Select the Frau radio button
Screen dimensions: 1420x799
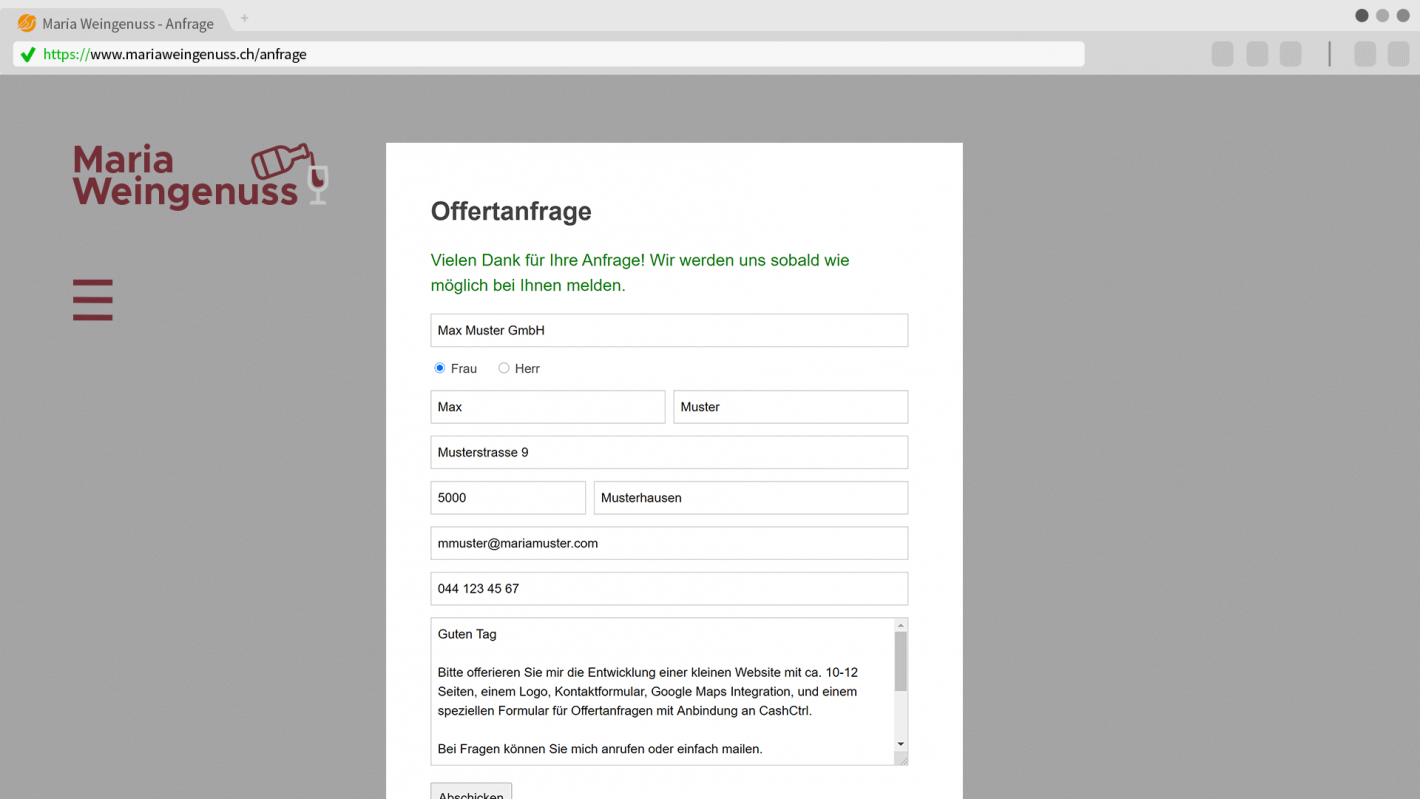tap(439, 368)
